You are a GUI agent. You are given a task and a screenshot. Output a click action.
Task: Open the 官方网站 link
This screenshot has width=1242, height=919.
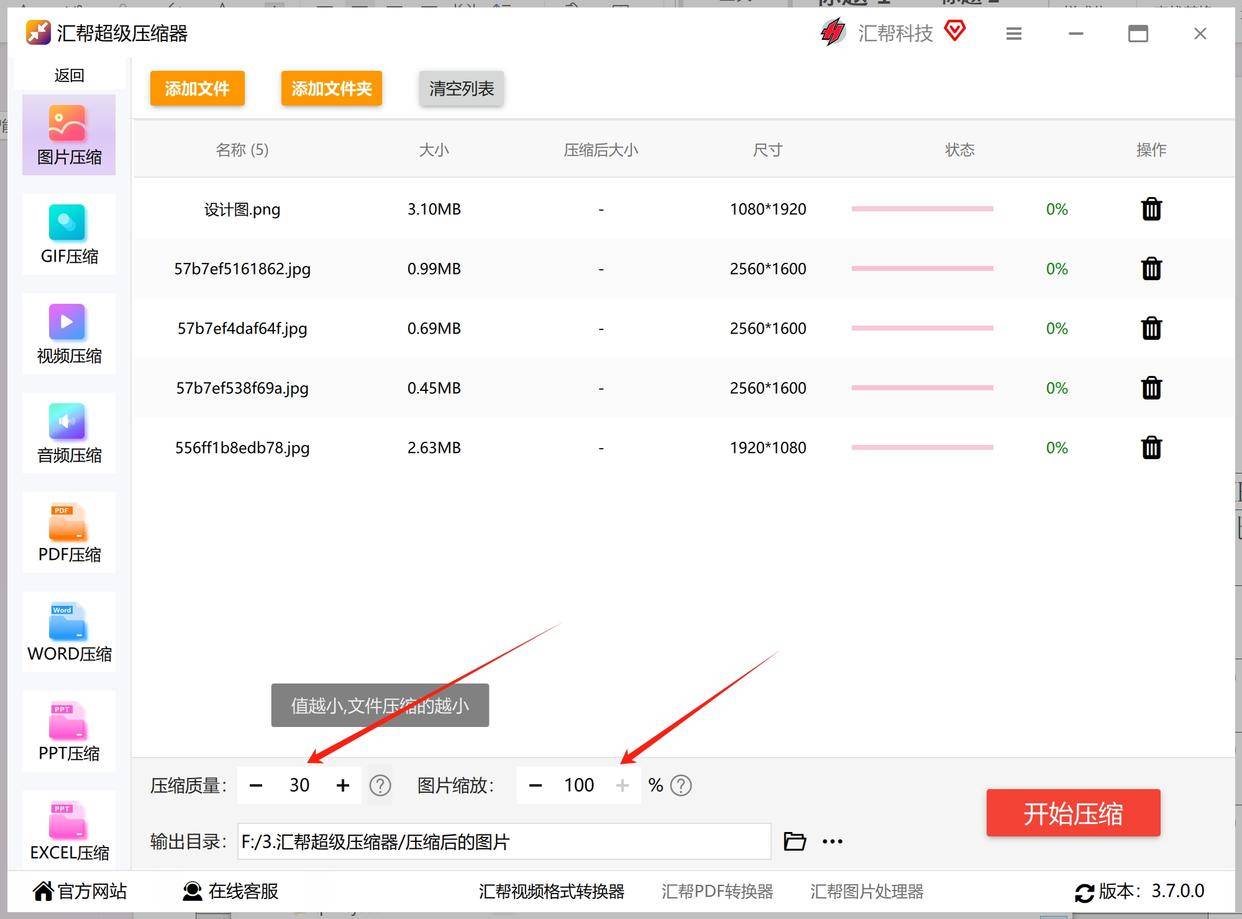click(80, 891)
